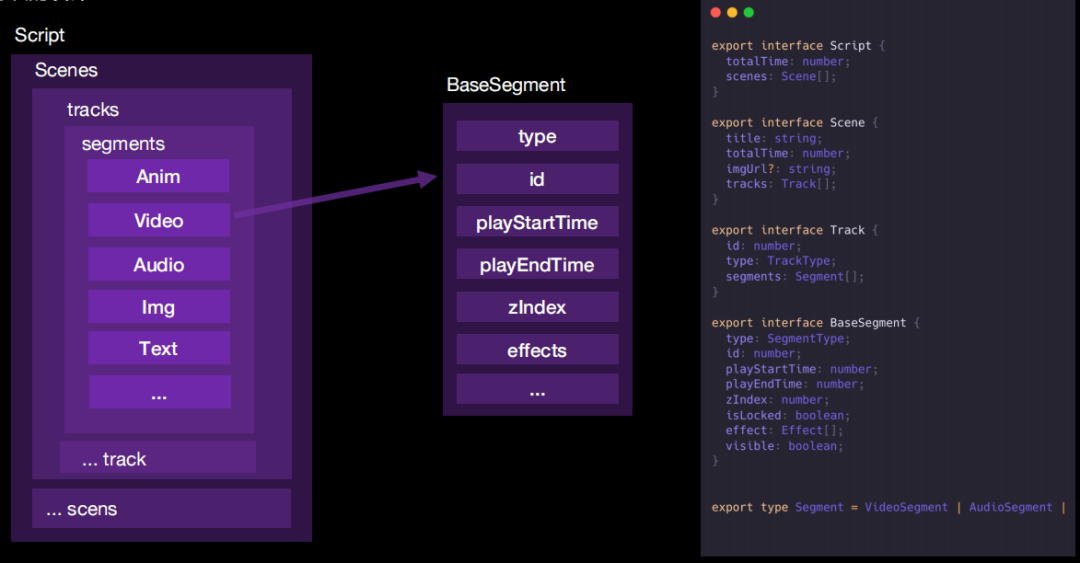Select the Audio segment box

[159, 264]
